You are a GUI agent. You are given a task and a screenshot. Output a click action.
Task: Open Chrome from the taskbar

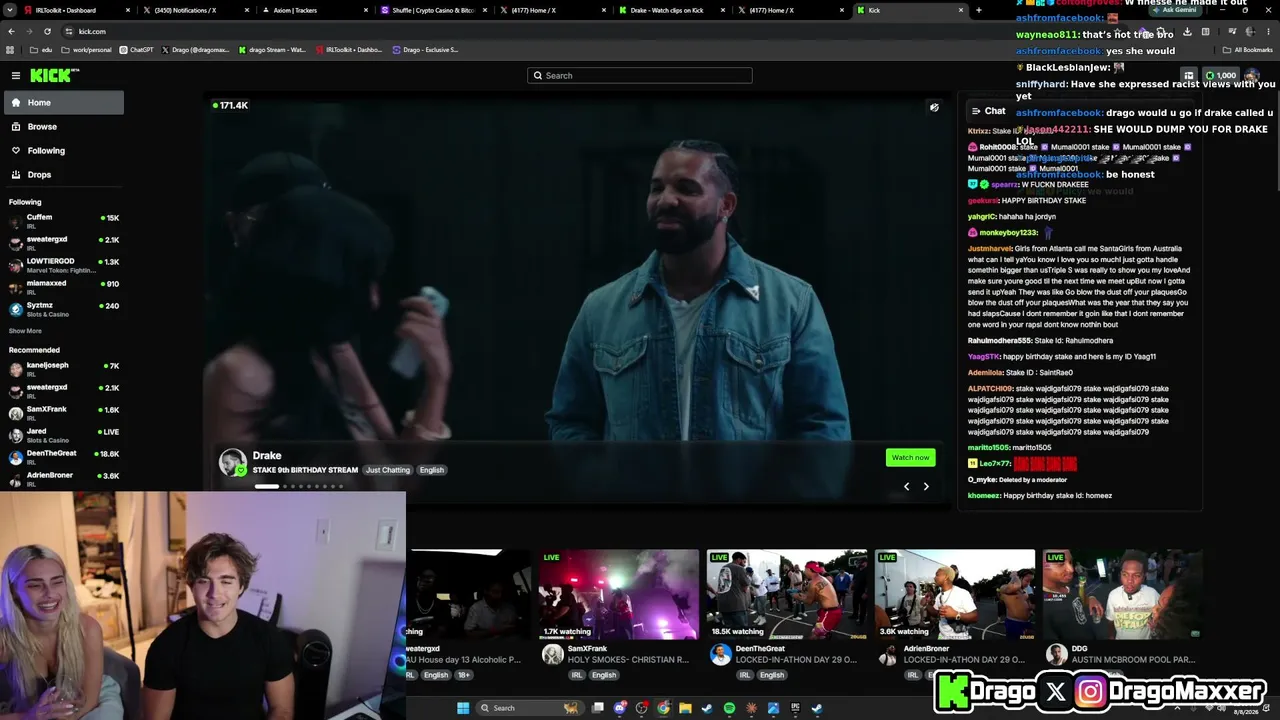[x=663, y=708]
